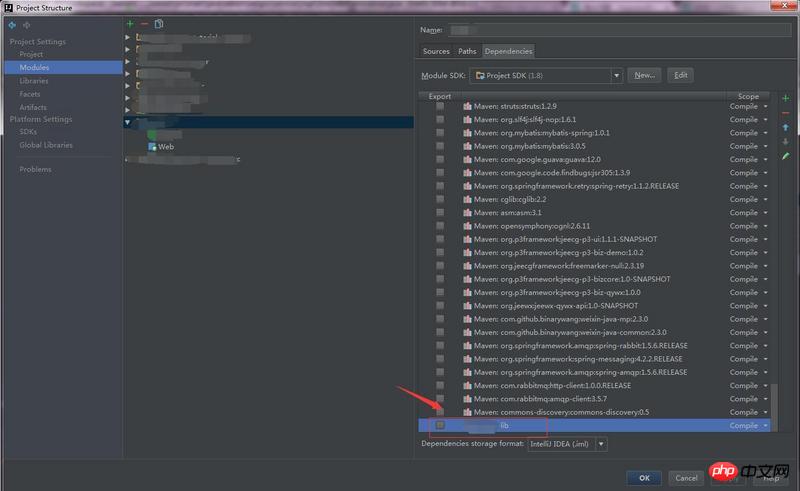800x491 pixels.
Task: Open SDKs under Platform Settings
Action: (x=28, y=132)
